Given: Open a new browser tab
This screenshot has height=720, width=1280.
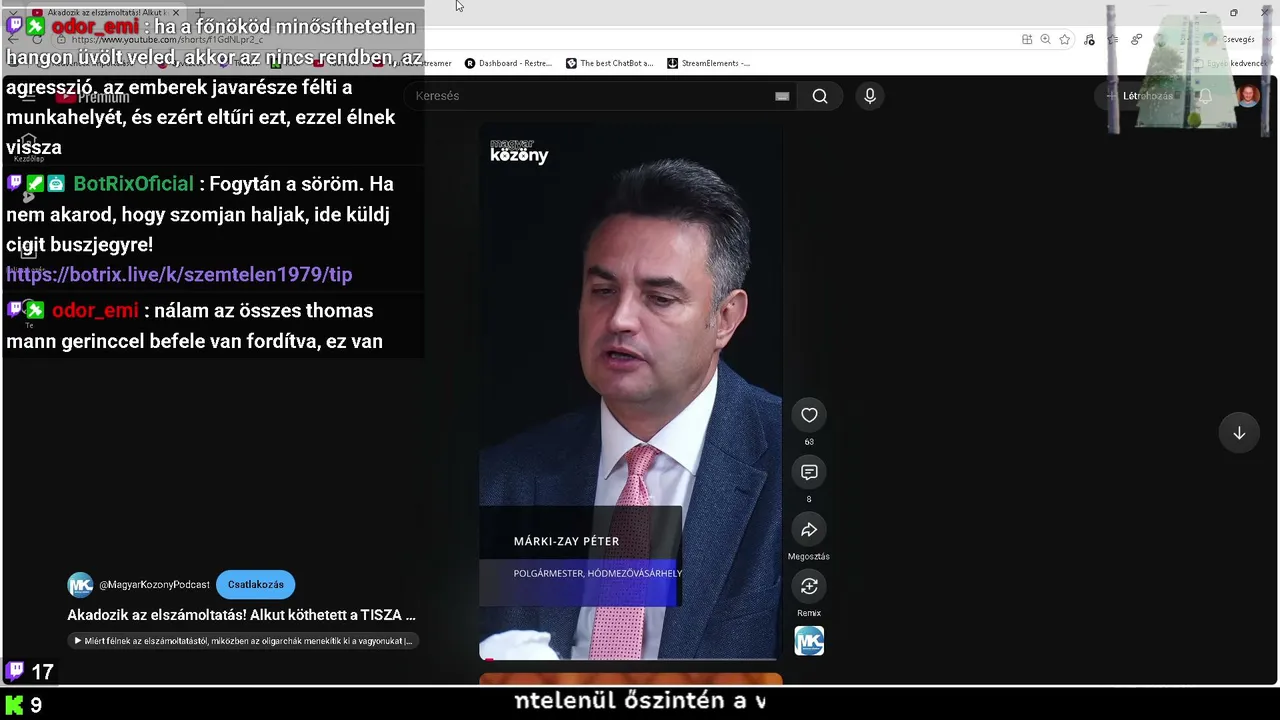Looking at the screenshot, I should click(x=199, y=12).
